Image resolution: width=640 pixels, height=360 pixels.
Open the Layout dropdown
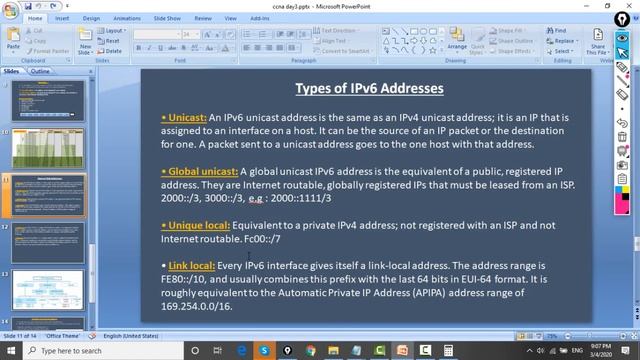tap(111, 31)
